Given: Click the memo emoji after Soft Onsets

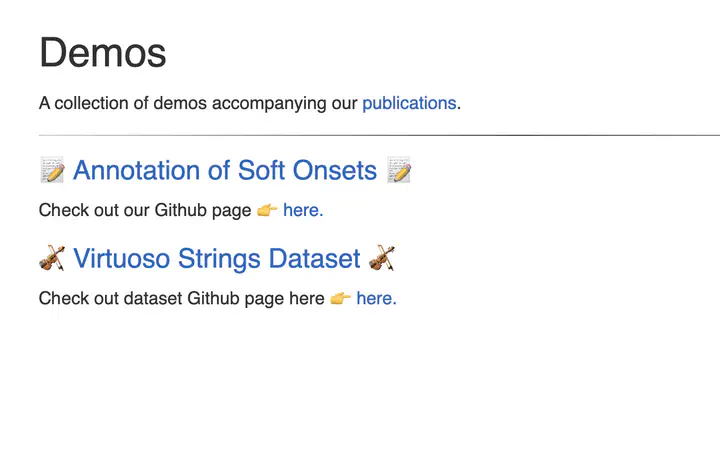Looking at the screenshot, I should pyautogui.click(x=399, y=171).
